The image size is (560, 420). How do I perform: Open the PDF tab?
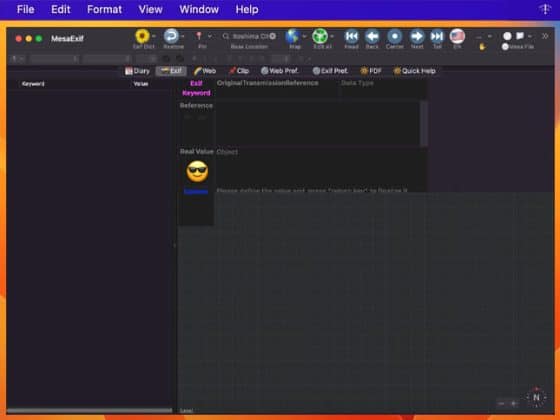[371, 71]
